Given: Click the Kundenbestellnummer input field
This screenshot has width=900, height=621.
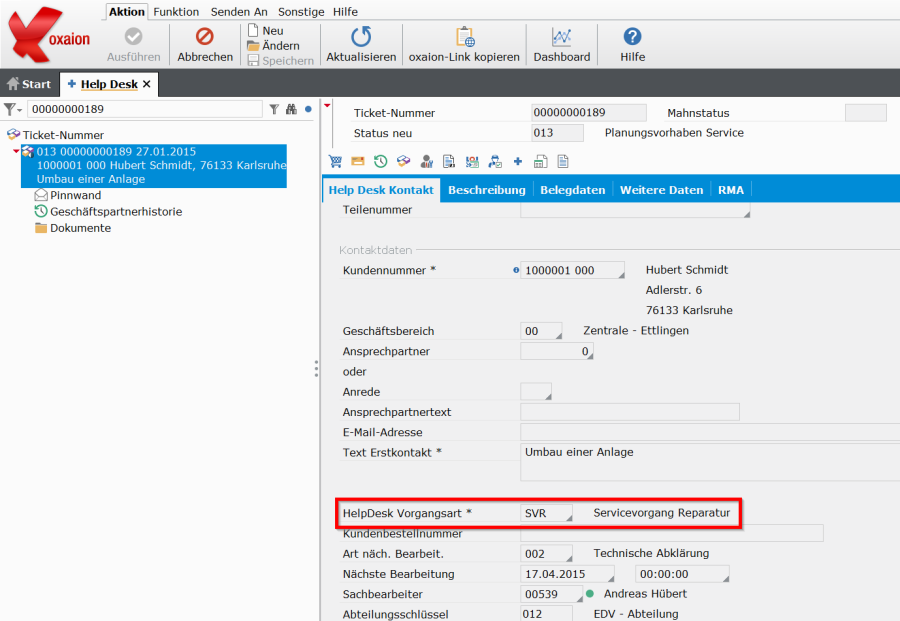Looking at the screenshot, I should [672, 533].
